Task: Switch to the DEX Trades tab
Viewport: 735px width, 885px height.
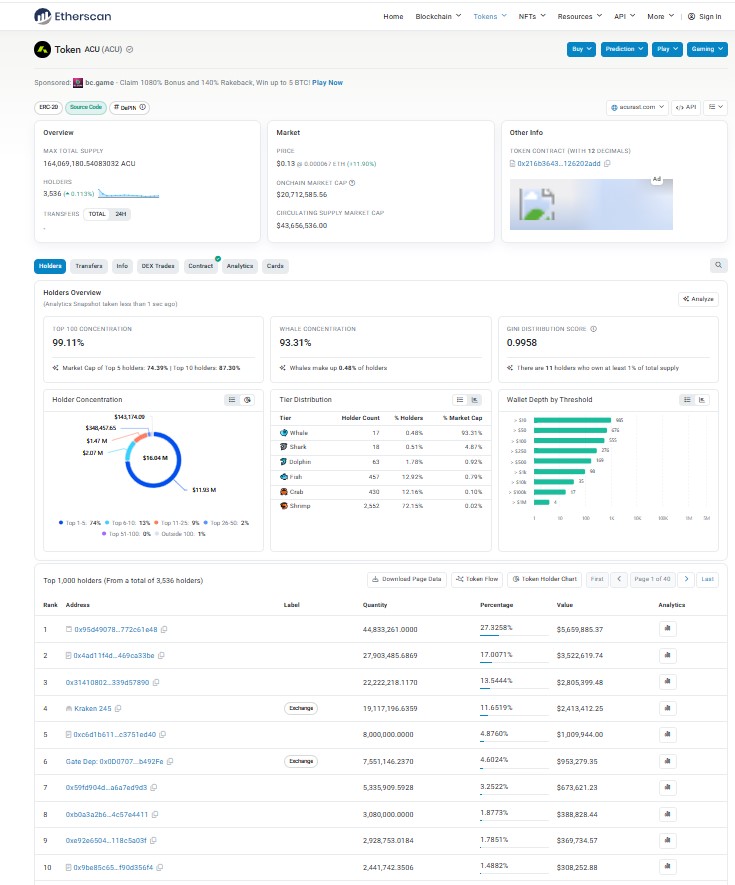Action: (x=158, y=266)
